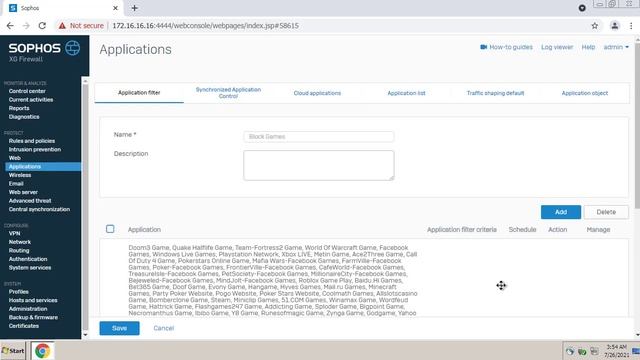
Task: Click the Cancel link
Action: [x=164, y=328]
